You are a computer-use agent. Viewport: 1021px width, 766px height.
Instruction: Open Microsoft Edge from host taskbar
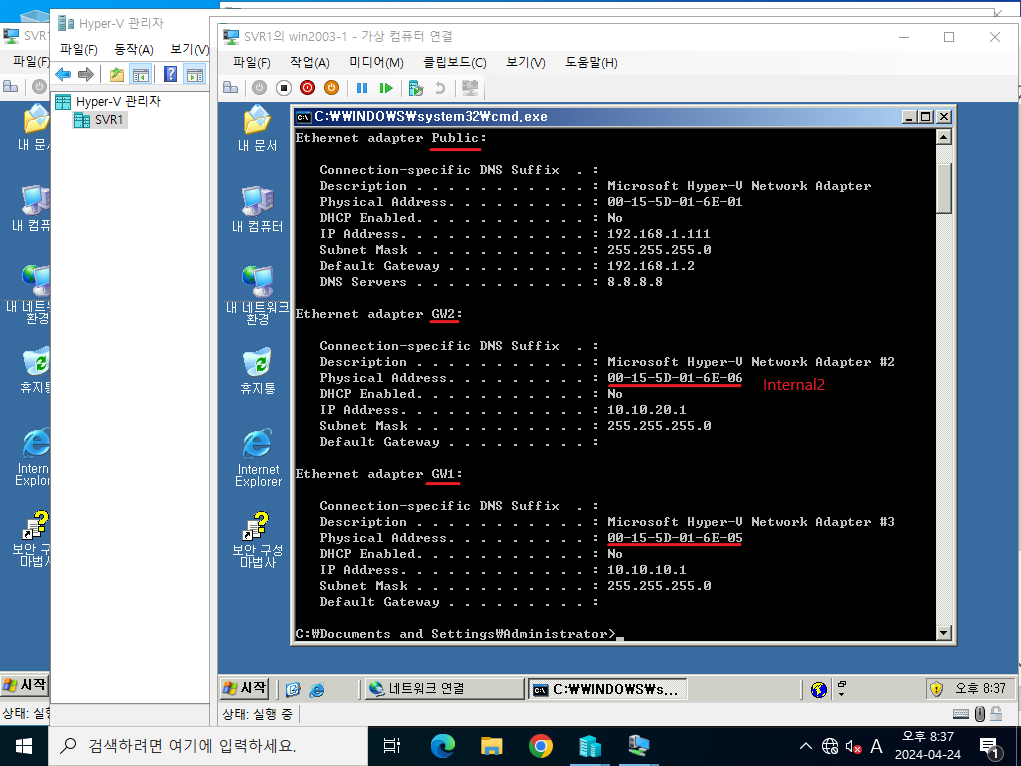[x=443, y=746]
